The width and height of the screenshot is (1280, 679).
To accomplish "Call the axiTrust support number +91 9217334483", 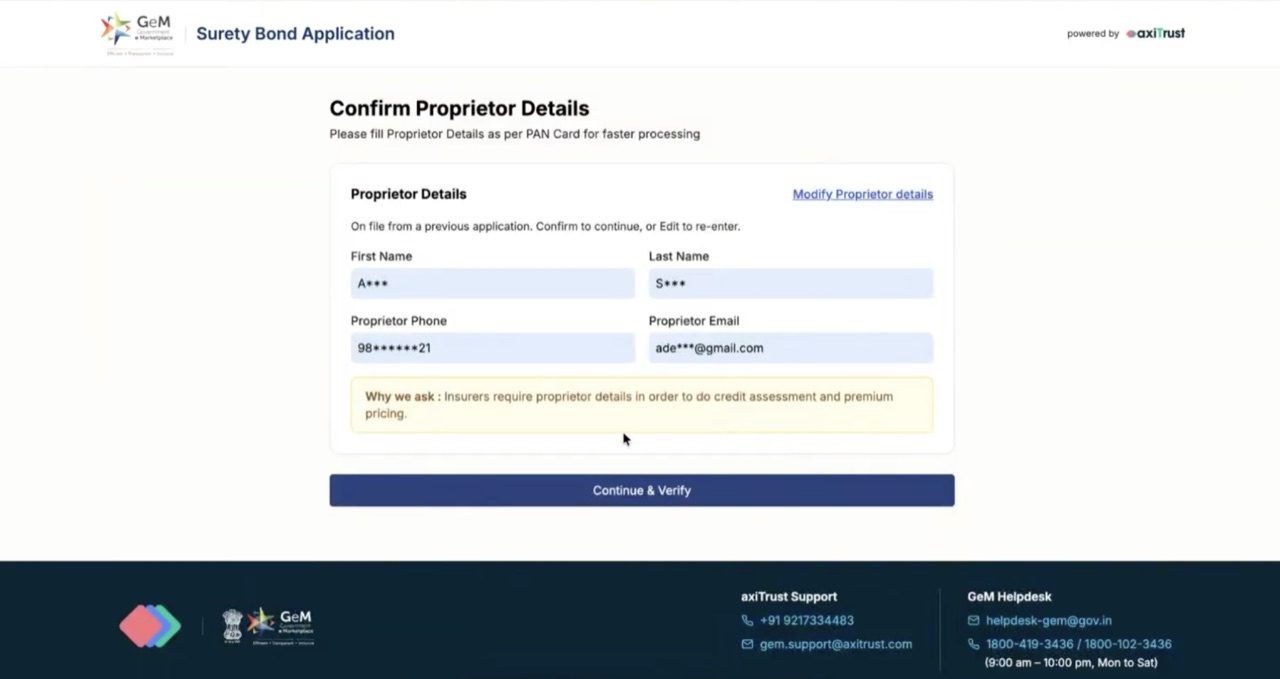I will click(806, 620).
